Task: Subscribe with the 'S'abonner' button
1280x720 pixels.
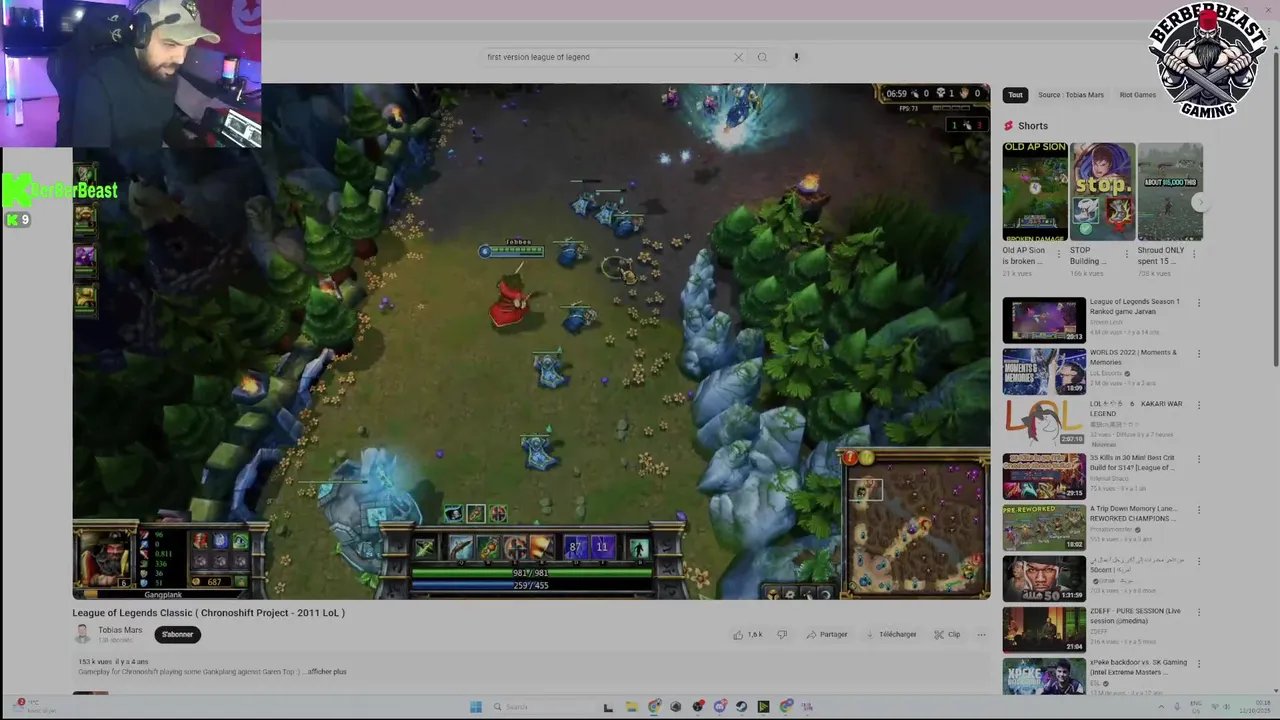Action: (x=178, y=634)
